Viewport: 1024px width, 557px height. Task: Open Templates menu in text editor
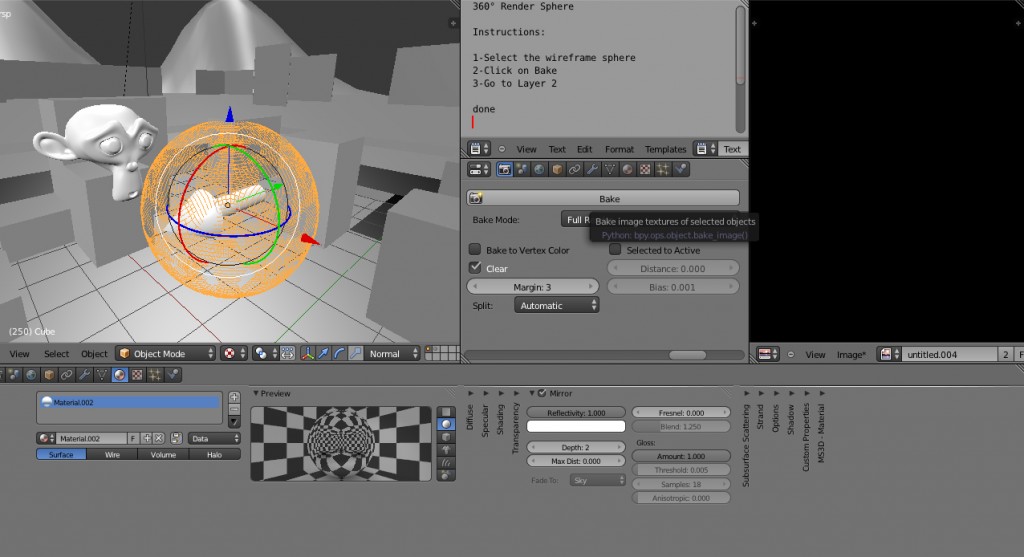point(665,150)
